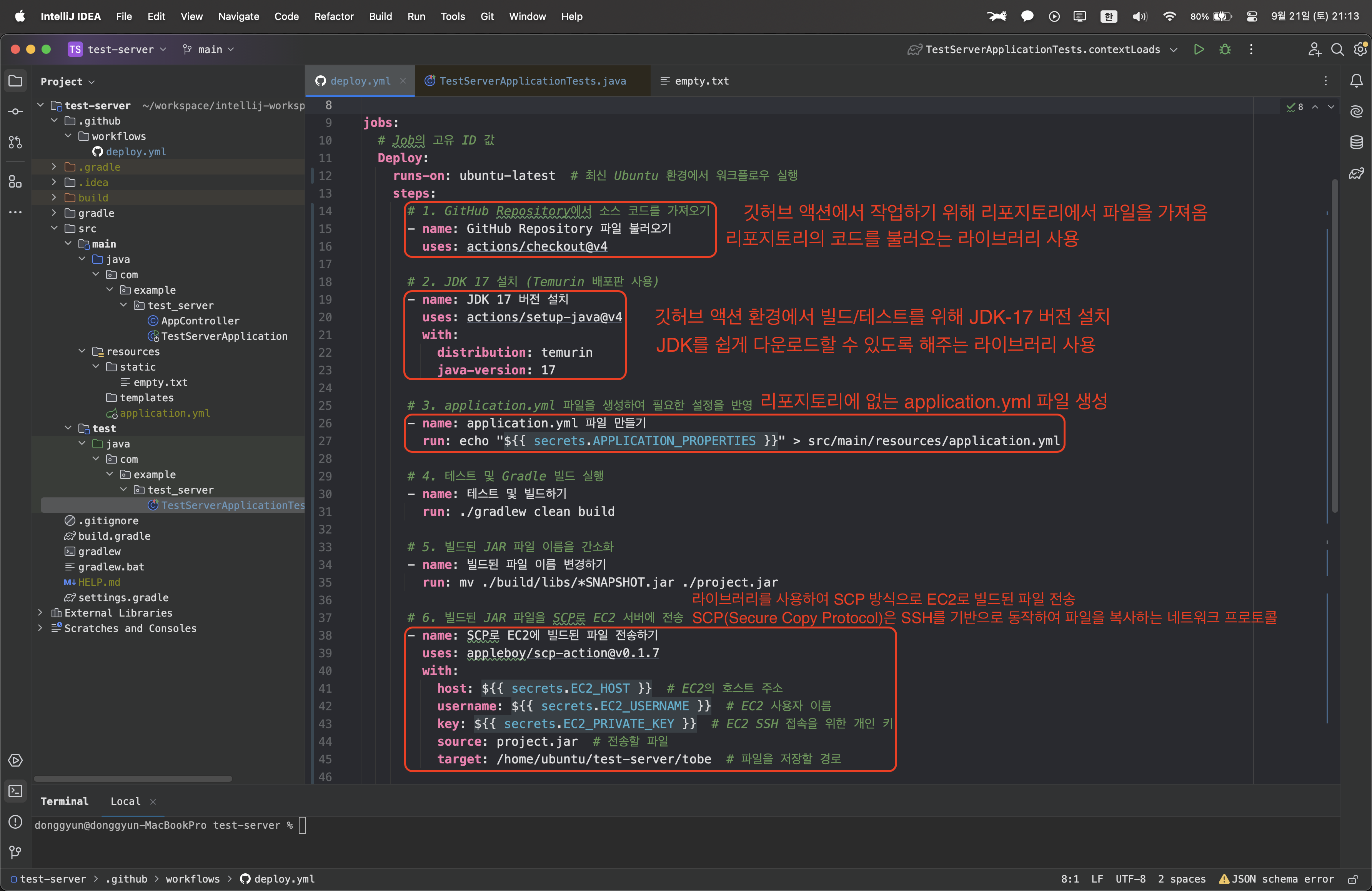Expand the .gradle folder
Screen dimensions: 1372x891
click(x=53, y=167)
